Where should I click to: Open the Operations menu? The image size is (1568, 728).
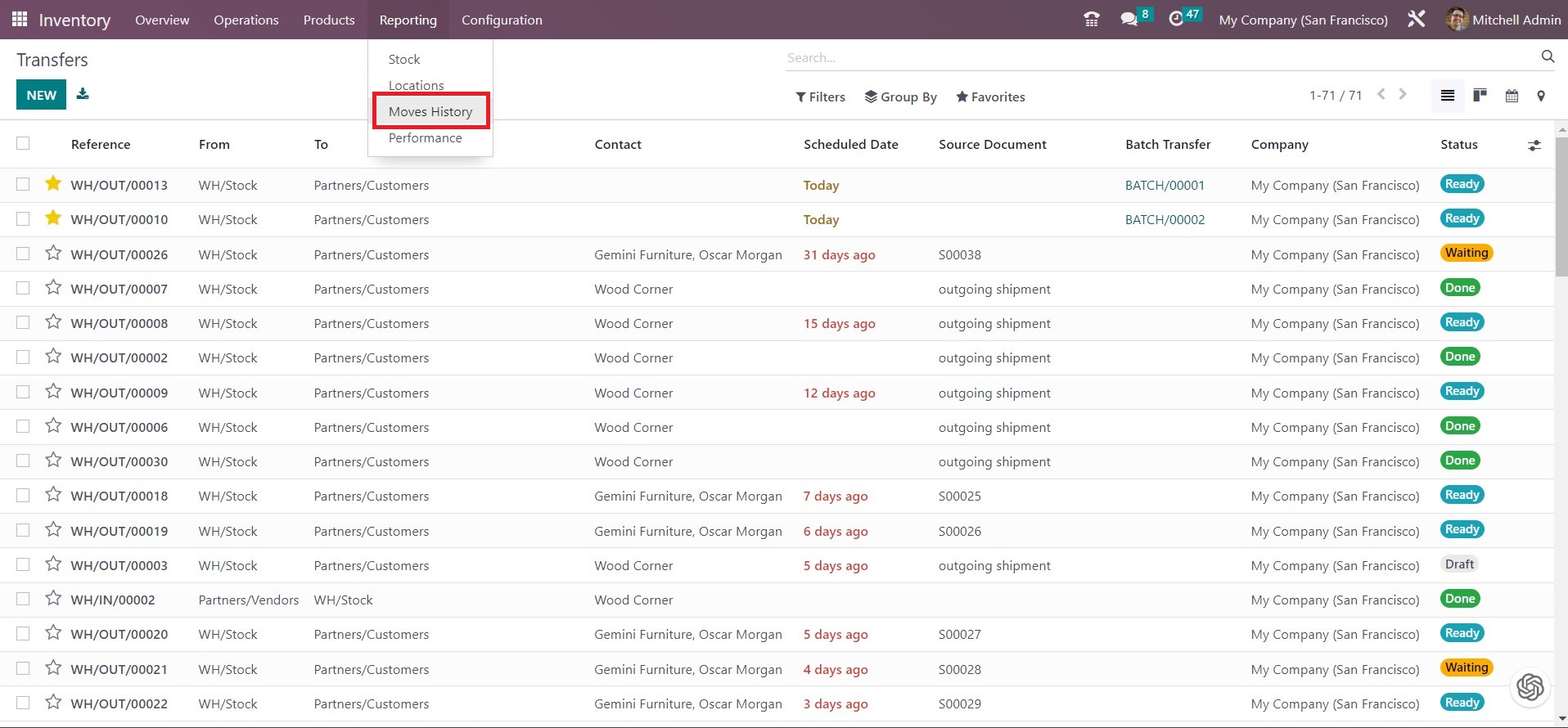246,20
